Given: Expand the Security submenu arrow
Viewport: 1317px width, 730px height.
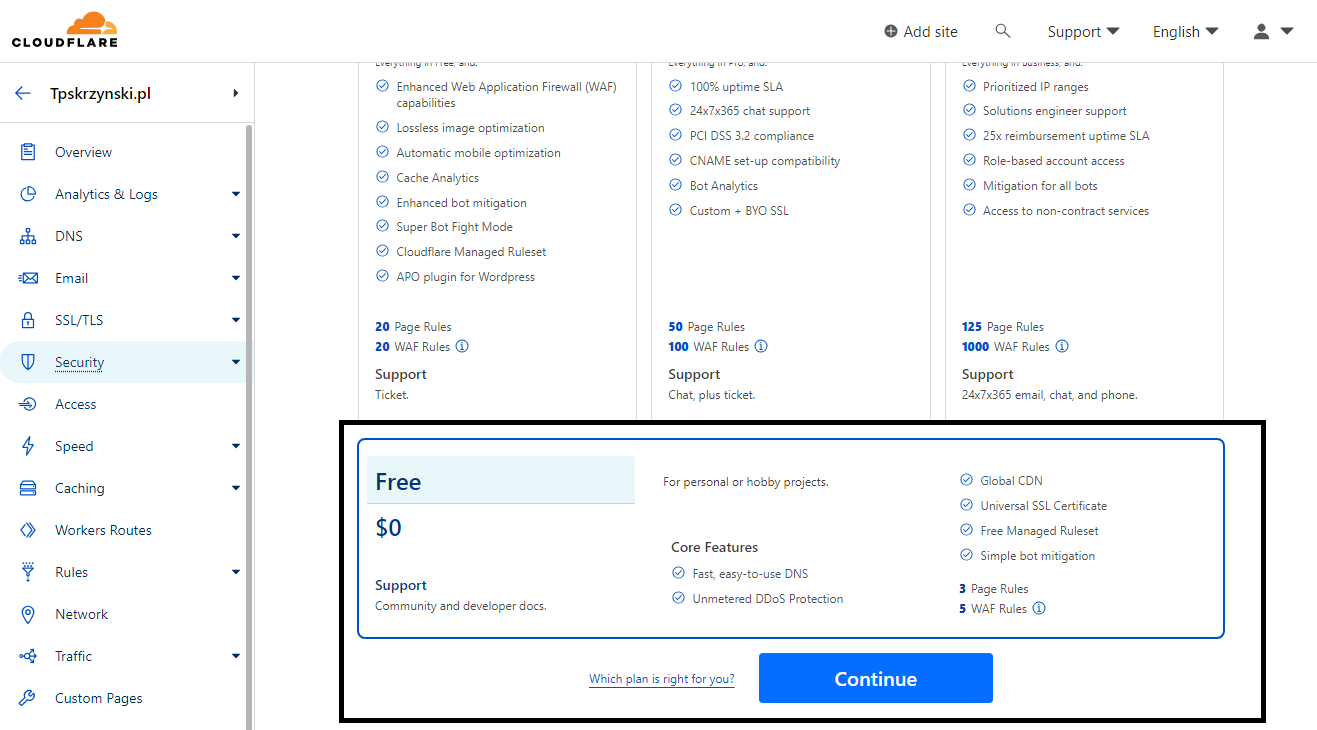Looking at the screenshot, I should pos(236,362).
